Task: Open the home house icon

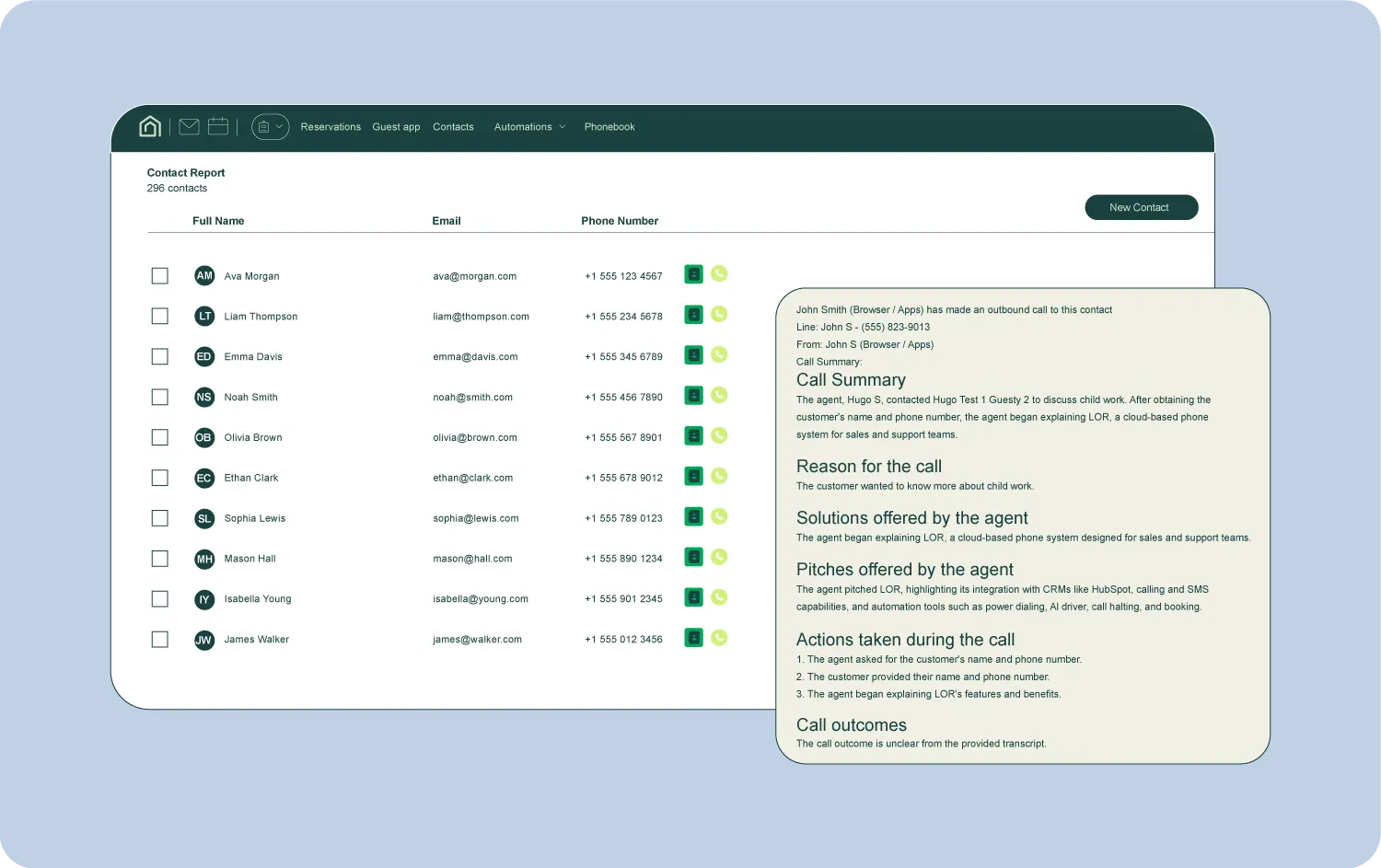Action: coord(150,126)
